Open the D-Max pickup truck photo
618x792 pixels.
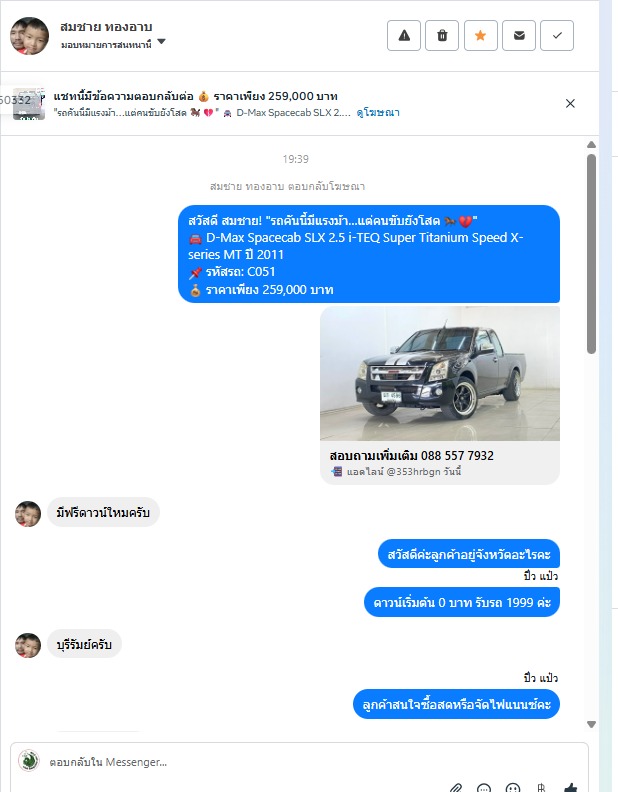coord(440,374)
